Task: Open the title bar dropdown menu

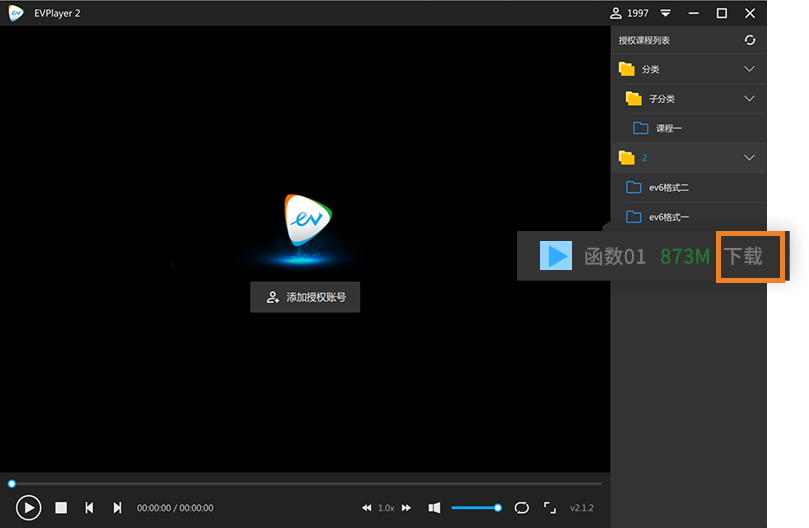Action: click(665, 13)
